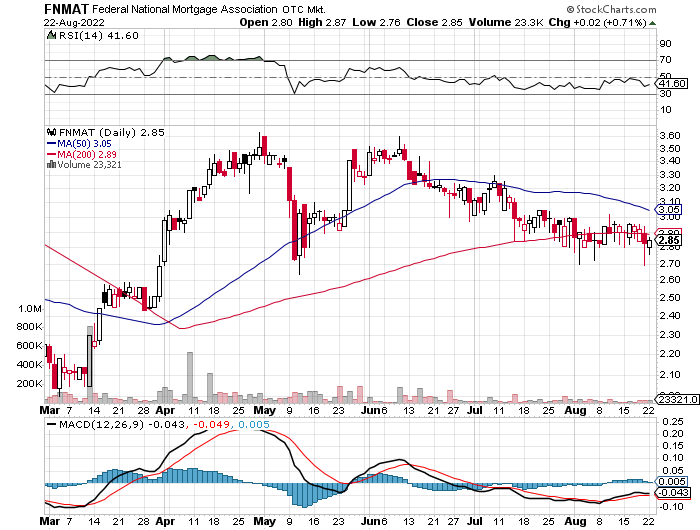The width and height of the screenshot is (700, 530).
Task: Click the 'MA(200) 2.89' legend text
Action: [x=87, y=154]
